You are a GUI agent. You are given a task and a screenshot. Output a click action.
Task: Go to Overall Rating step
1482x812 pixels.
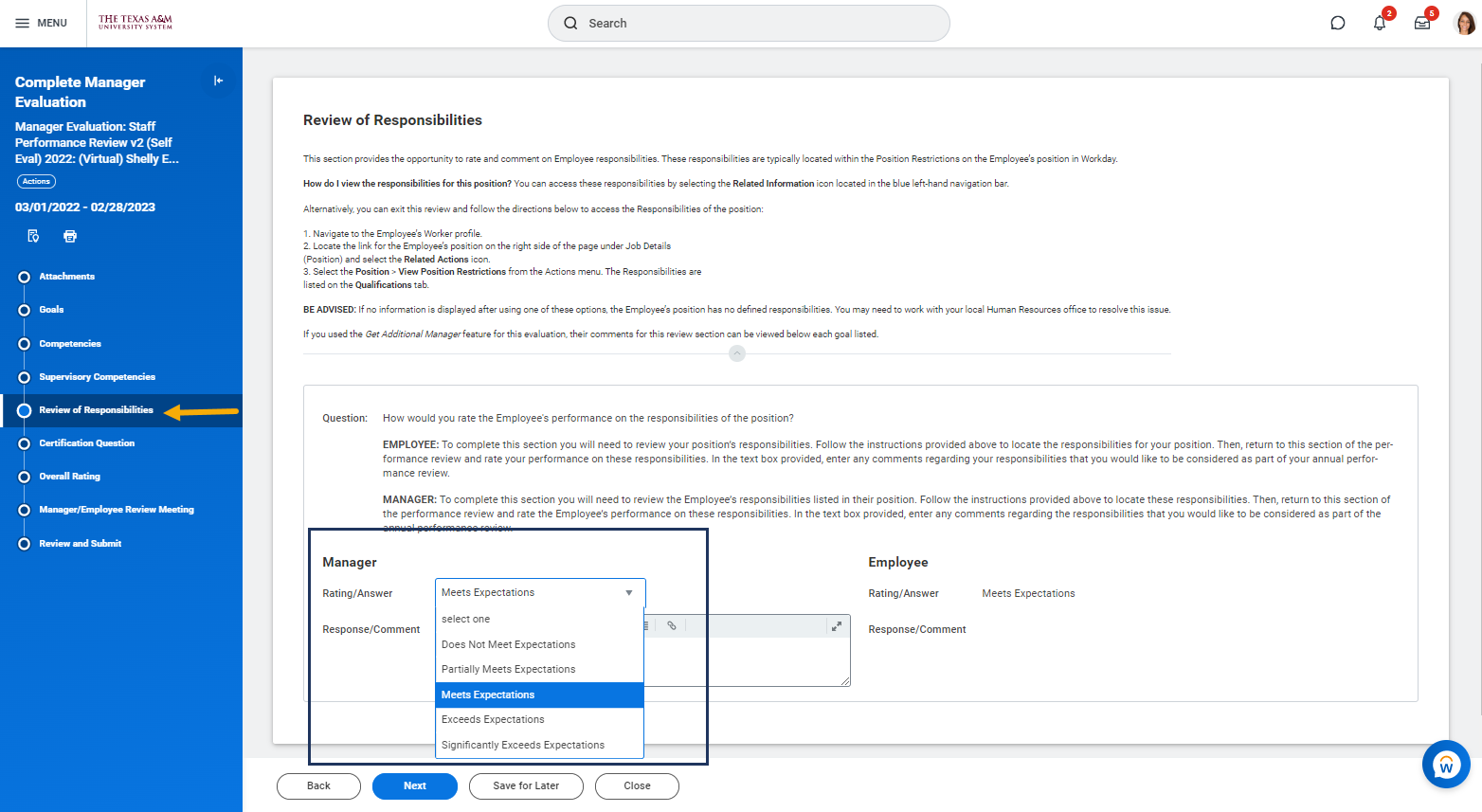point(69,477)
